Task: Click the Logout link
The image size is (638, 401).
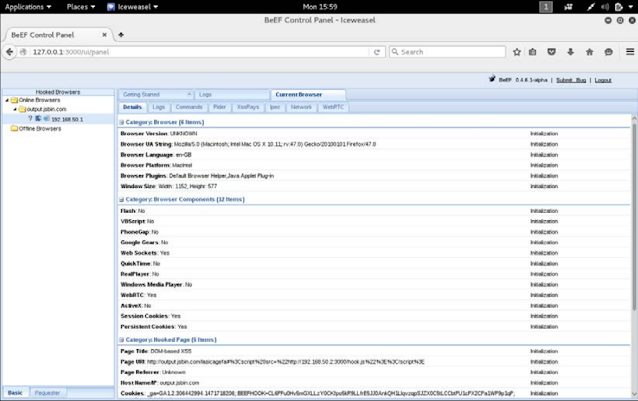Action: [x=603, y=80]
